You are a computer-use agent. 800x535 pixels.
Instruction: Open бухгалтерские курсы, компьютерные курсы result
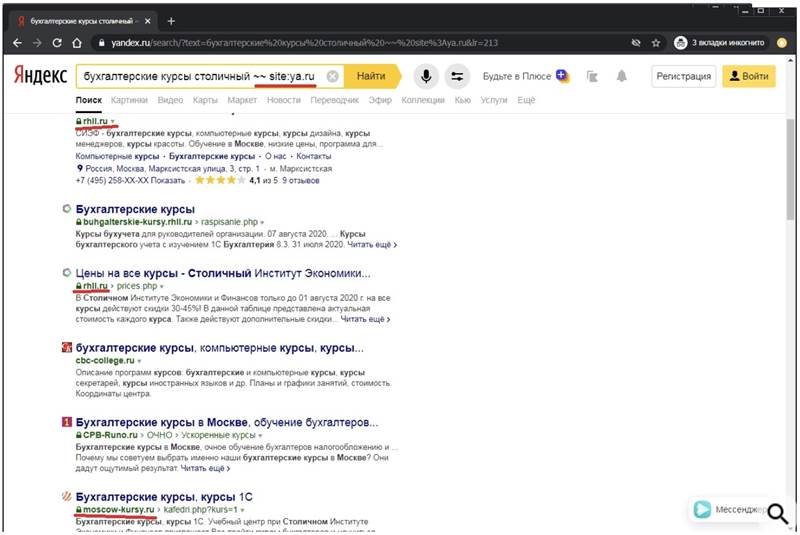219,348
